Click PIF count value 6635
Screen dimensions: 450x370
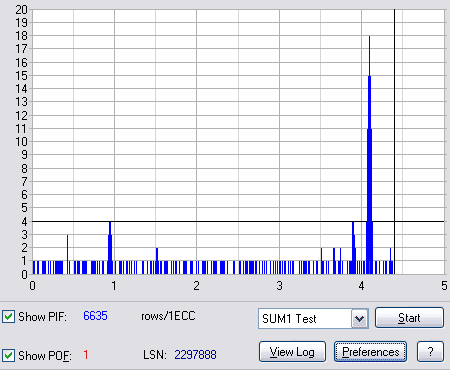[95, 316]
